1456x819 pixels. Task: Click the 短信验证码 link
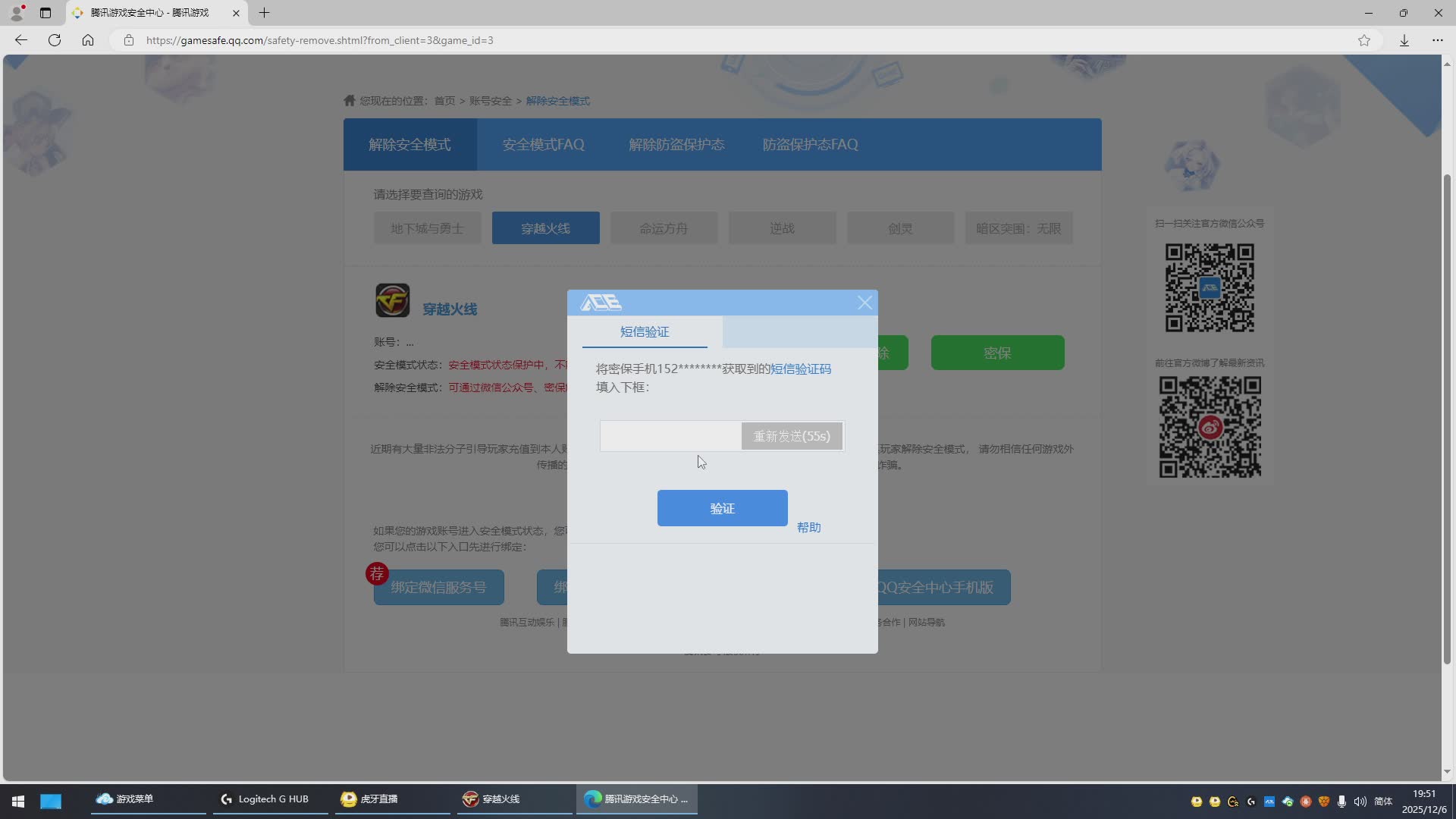pyautogui.click(x=801, y=369)
